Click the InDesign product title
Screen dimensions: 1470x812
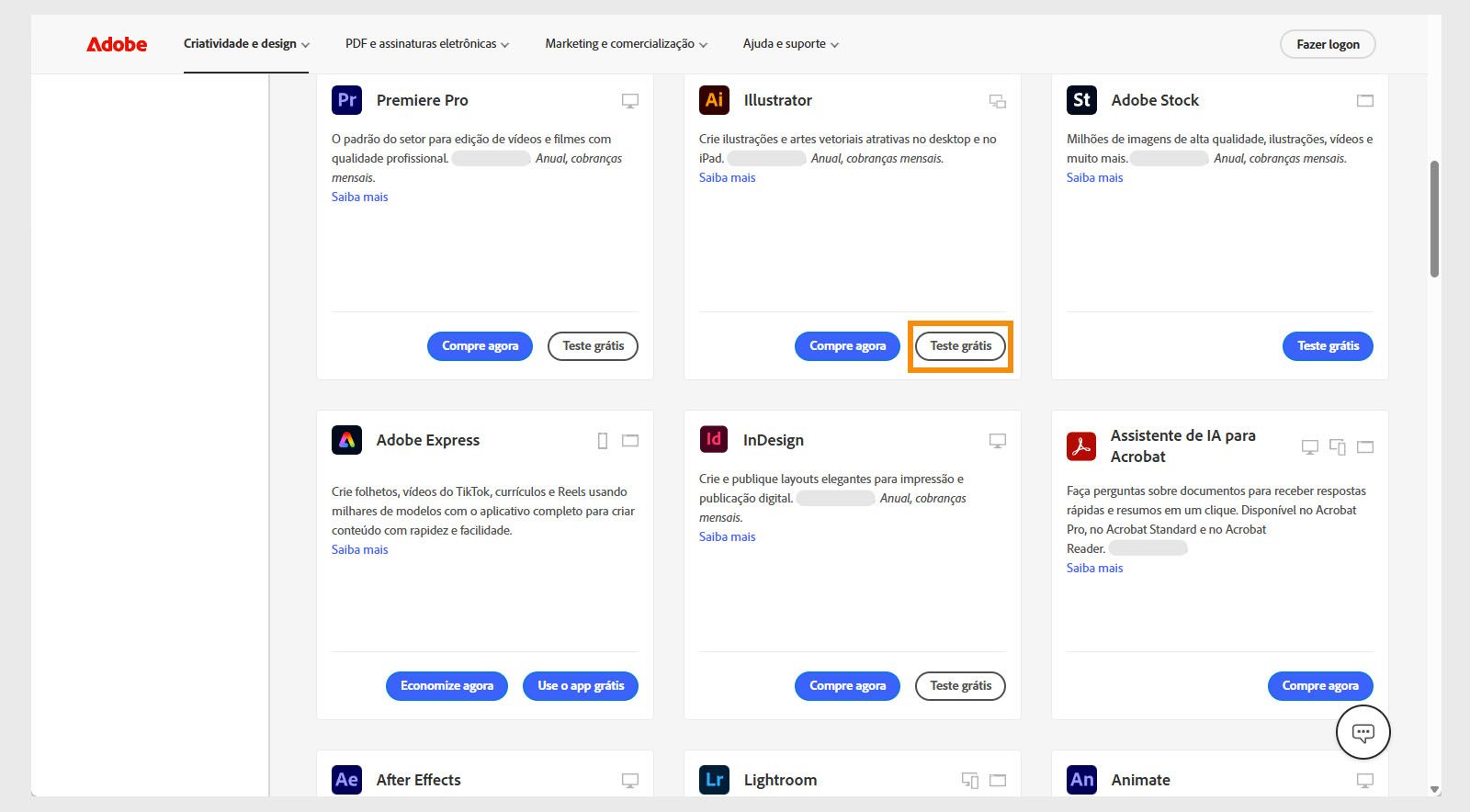pyautogui.click(x=774, y=441)
